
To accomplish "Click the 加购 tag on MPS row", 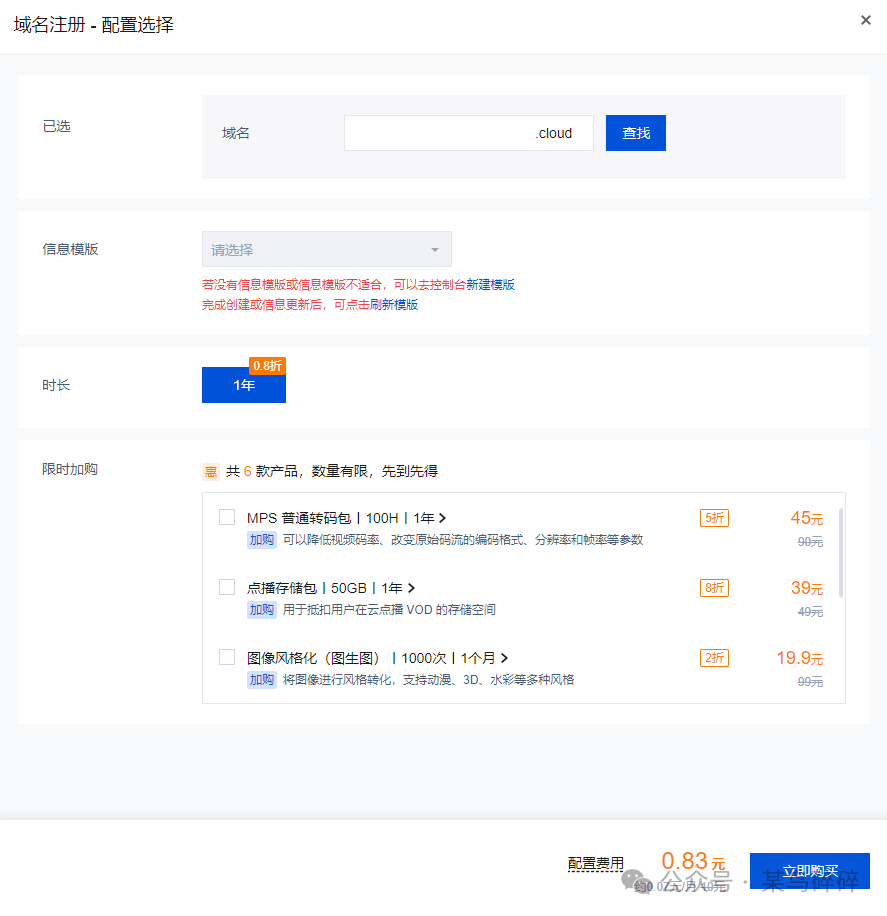I will [x=261, y=540].
